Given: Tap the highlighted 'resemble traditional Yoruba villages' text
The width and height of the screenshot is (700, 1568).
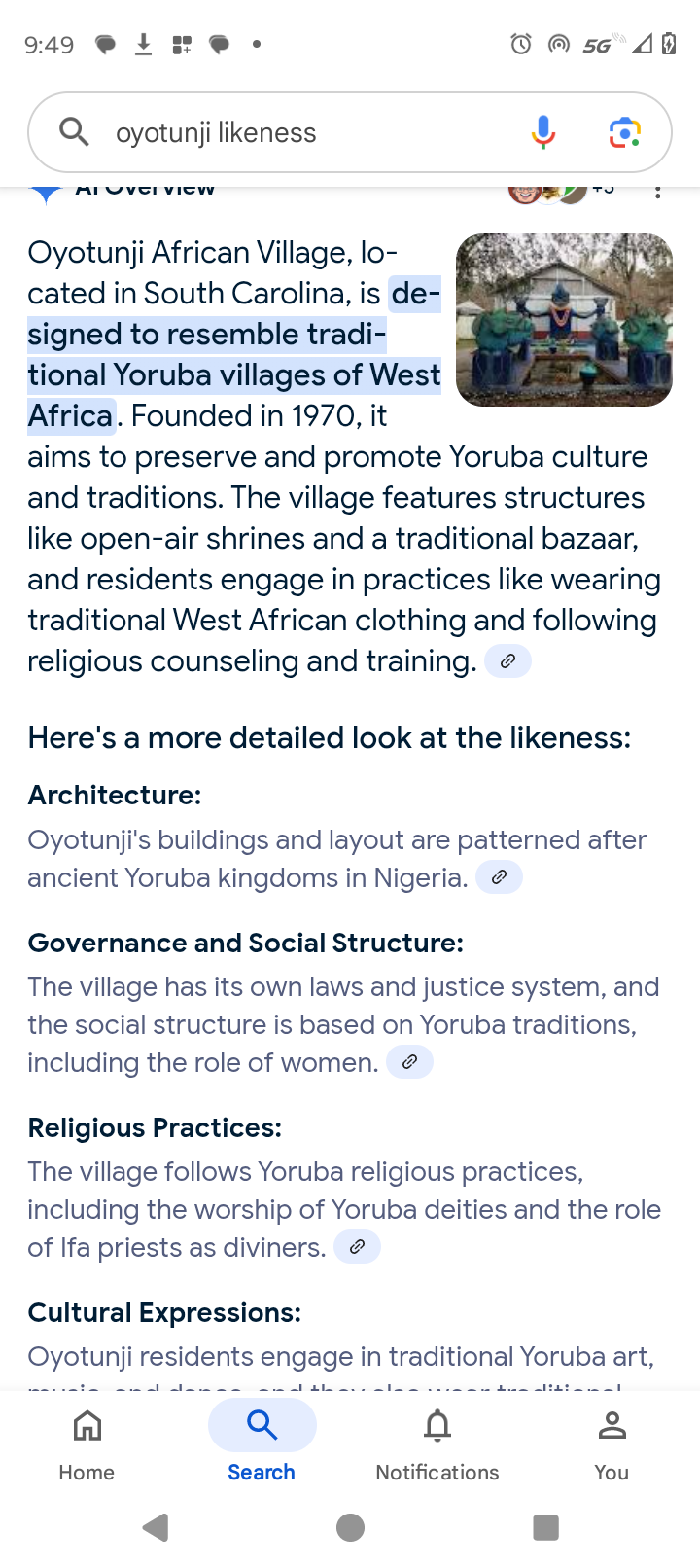Looking at the screenshot, I should pyautogui.click(x=233, y=355).
